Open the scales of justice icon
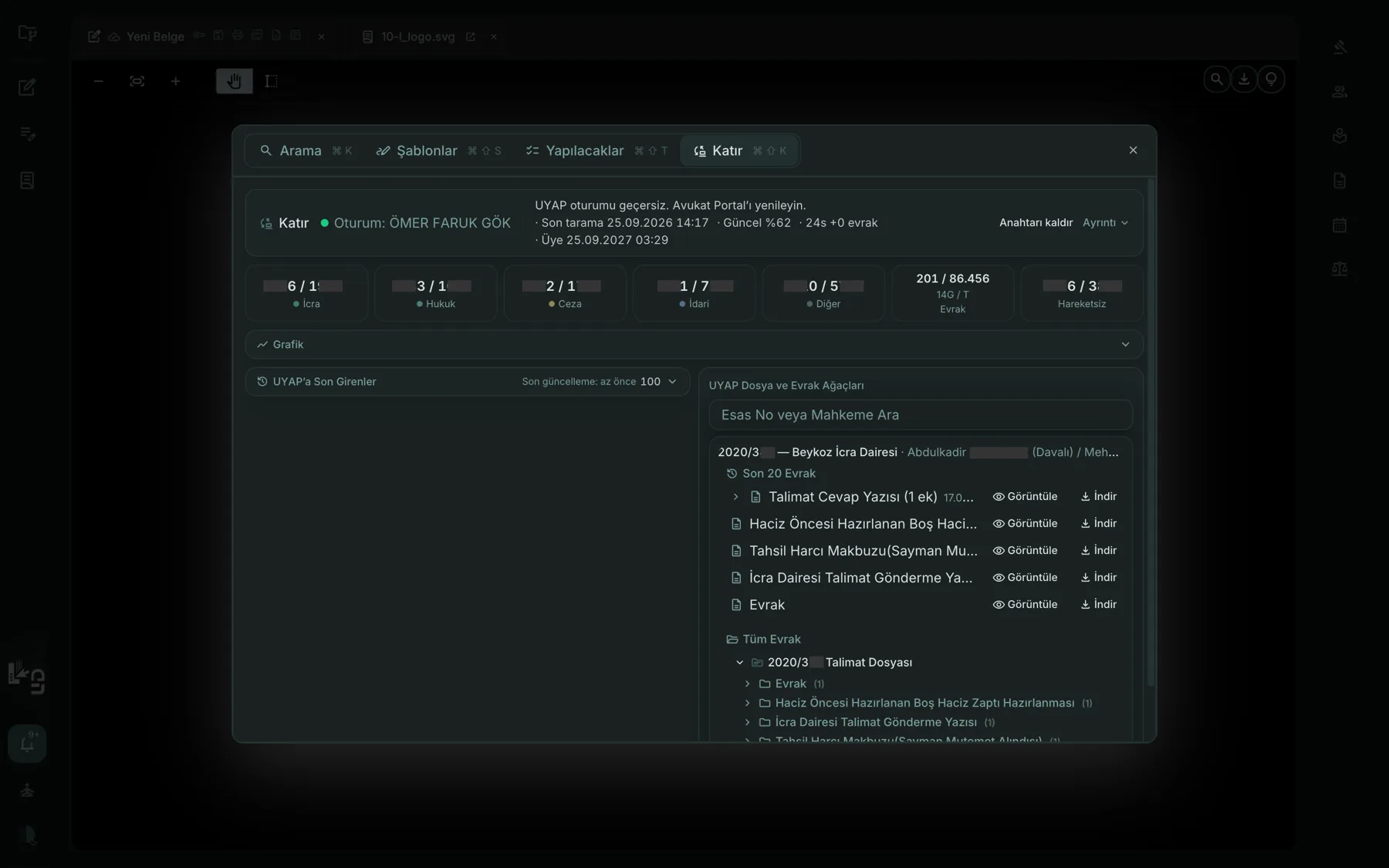Image resolution: width=1389 pixels, height=868 pixels. [x=1340, y=269]
